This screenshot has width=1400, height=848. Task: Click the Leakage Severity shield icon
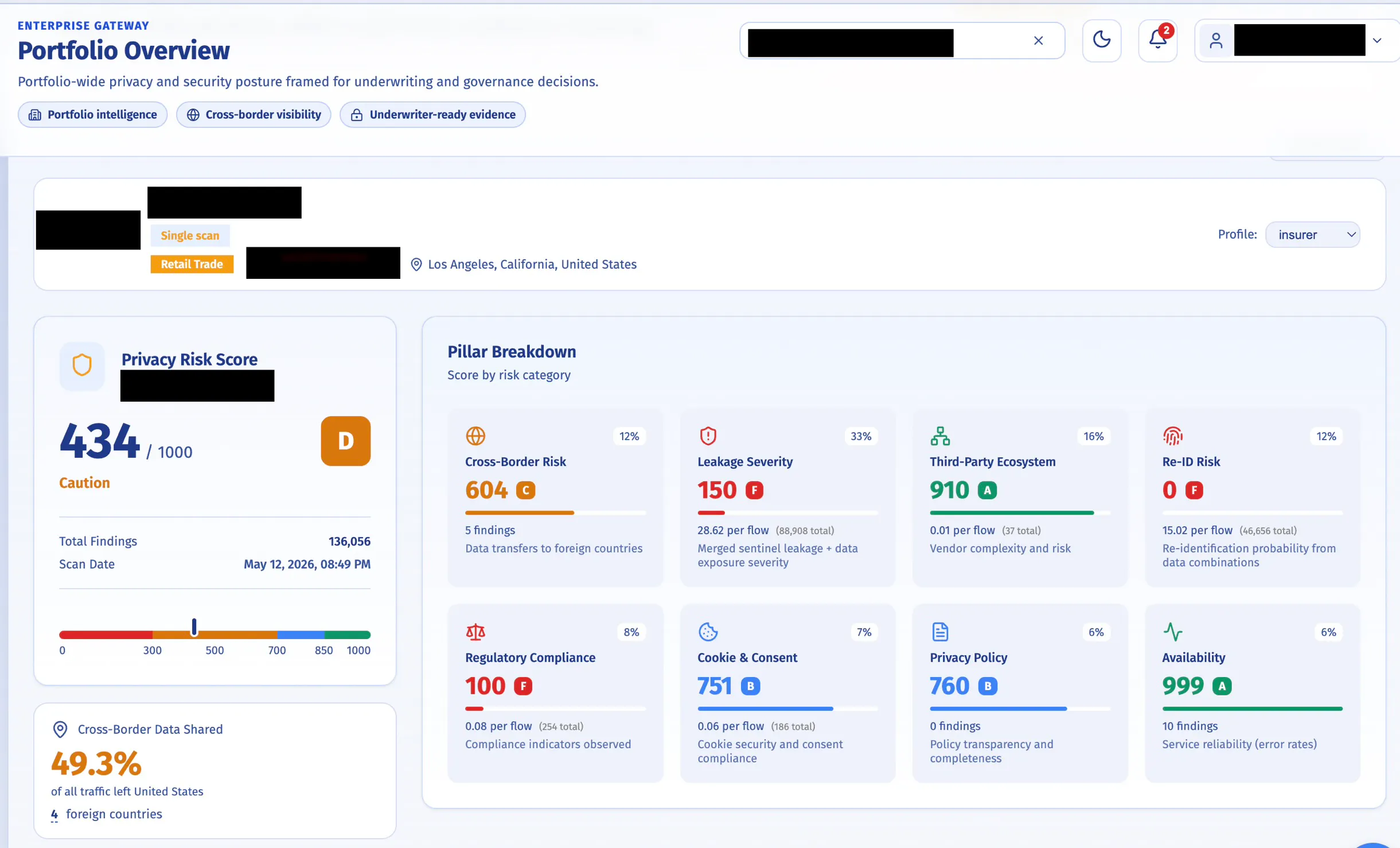click(x=708, y=436)
